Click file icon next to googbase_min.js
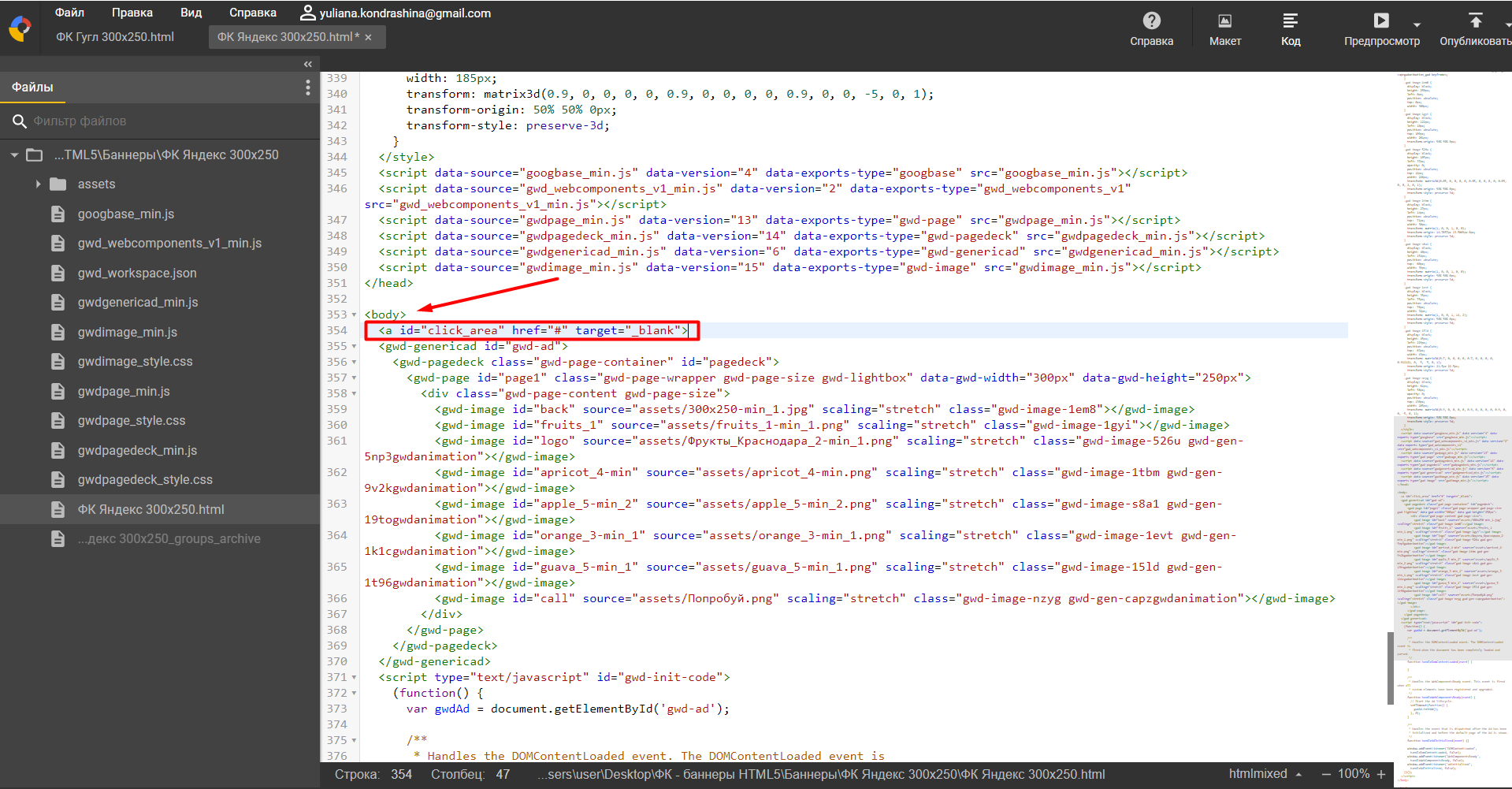Image resolution: width=1512 pixels, height=789 pixels. coord(58,214)
